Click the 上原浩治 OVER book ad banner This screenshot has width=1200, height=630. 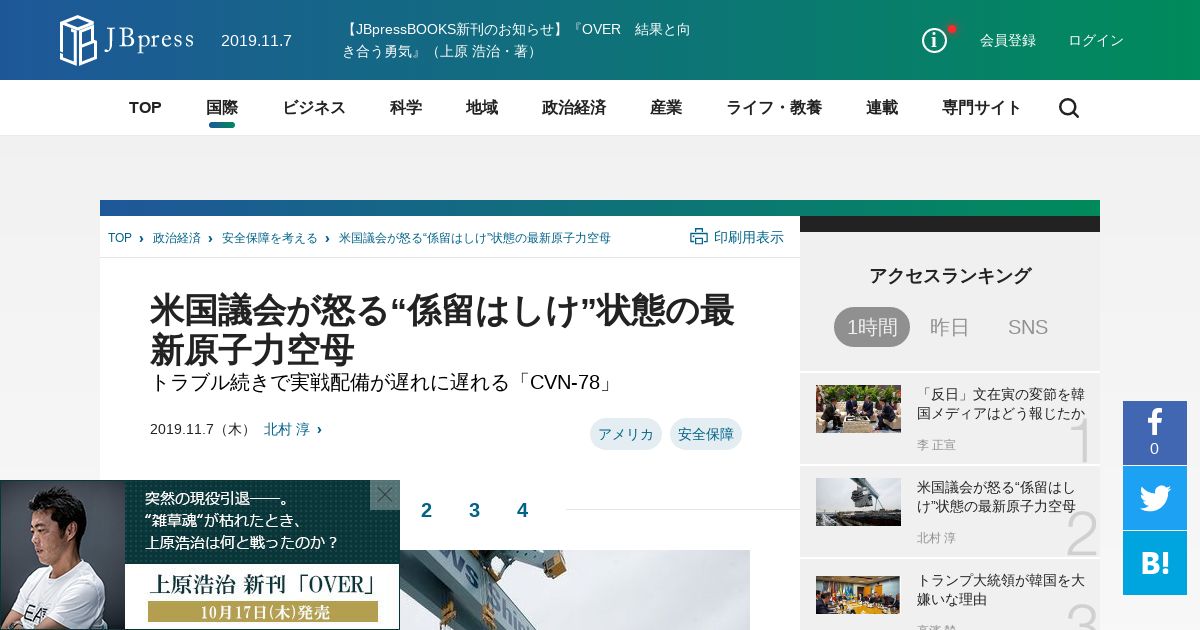pos(200,555)
